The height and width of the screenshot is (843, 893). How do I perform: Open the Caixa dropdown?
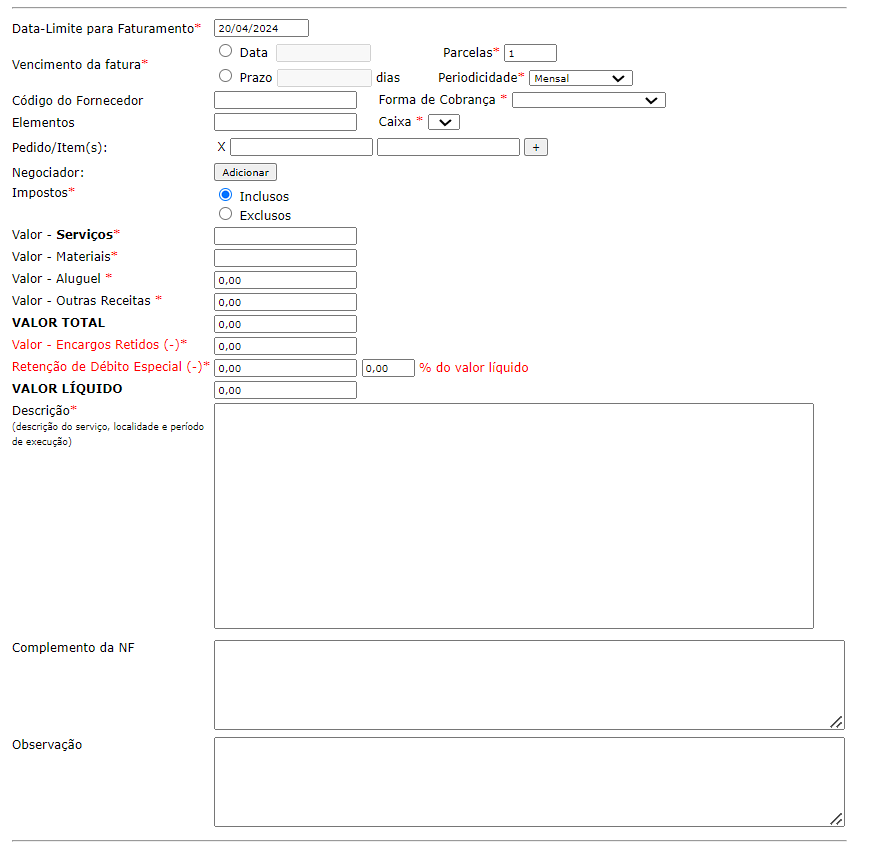coord(443,122)
